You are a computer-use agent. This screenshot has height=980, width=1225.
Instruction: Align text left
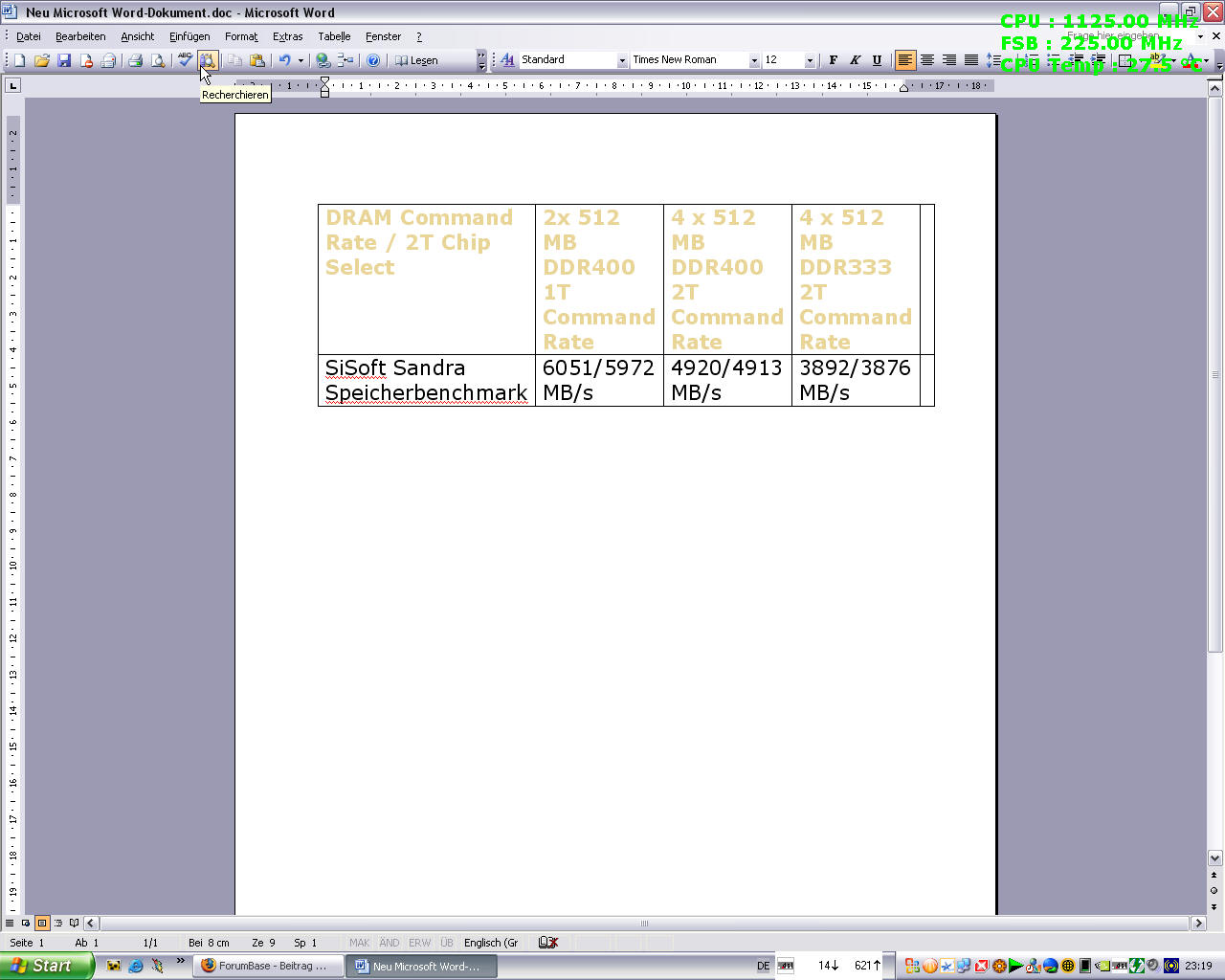(x=904, y=60)
